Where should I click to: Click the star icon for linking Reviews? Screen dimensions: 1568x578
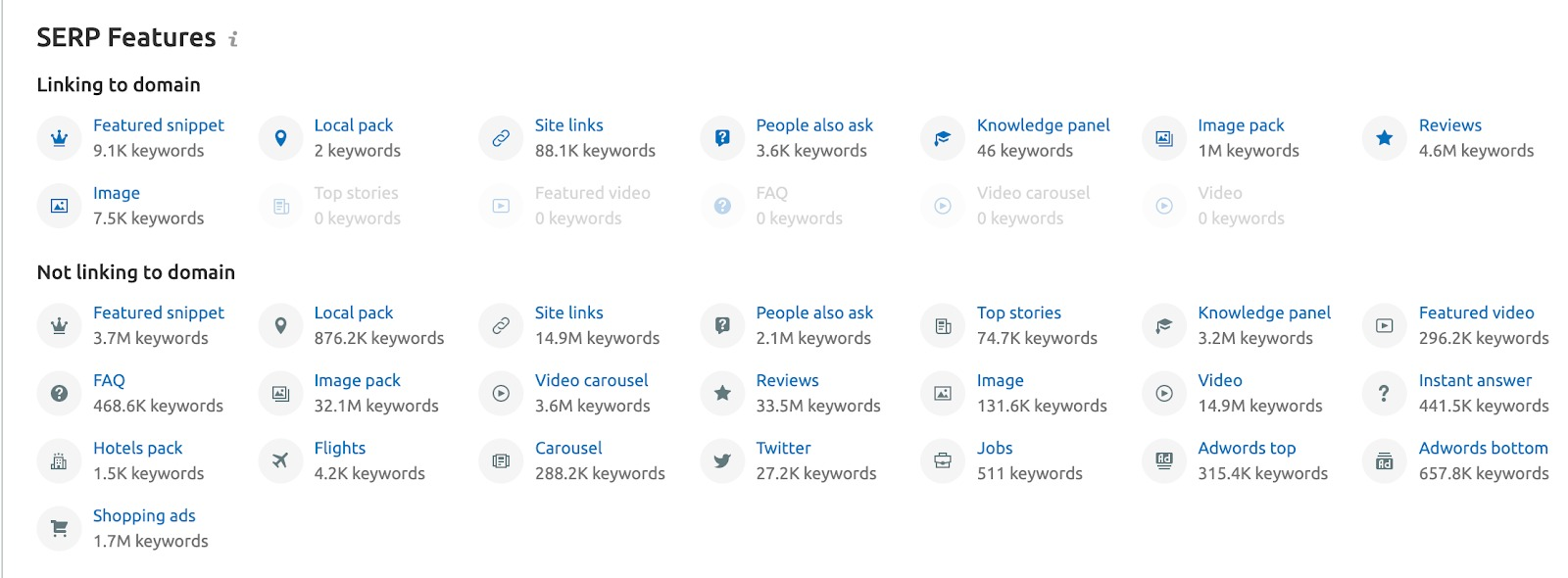pos(1384,138)
